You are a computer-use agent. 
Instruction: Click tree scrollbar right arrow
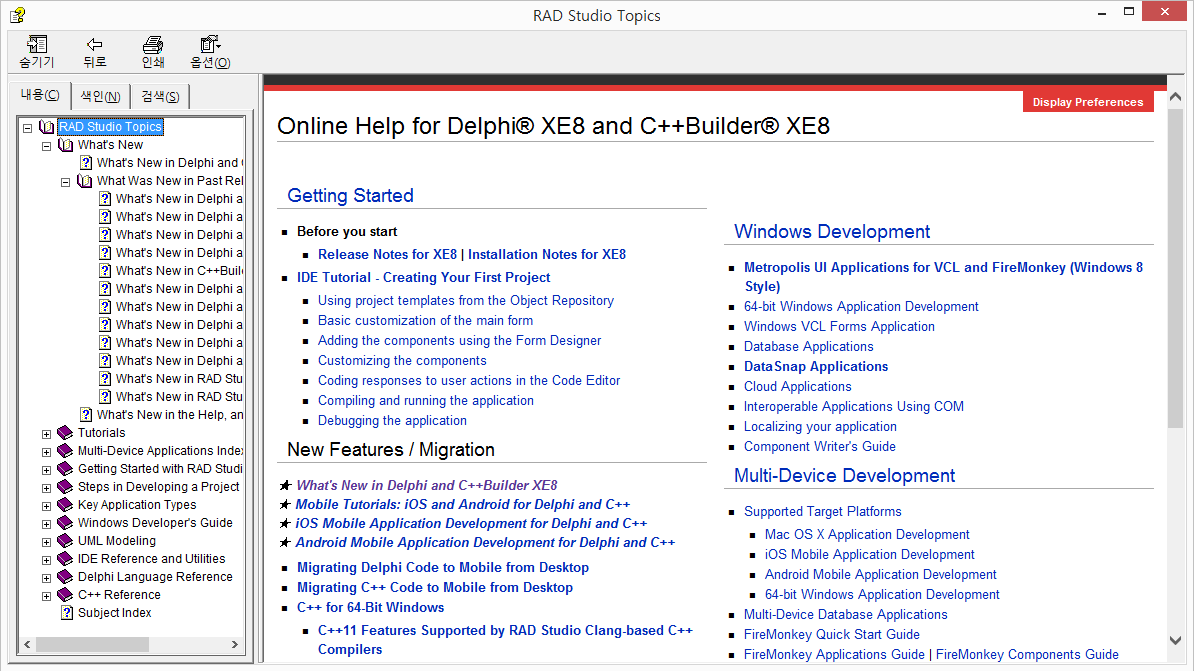[x=235, y=644]
